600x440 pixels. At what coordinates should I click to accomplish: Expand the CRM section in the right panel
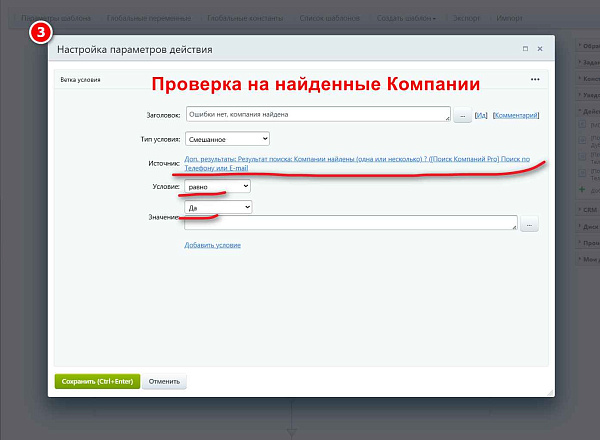tap(588, 210)
